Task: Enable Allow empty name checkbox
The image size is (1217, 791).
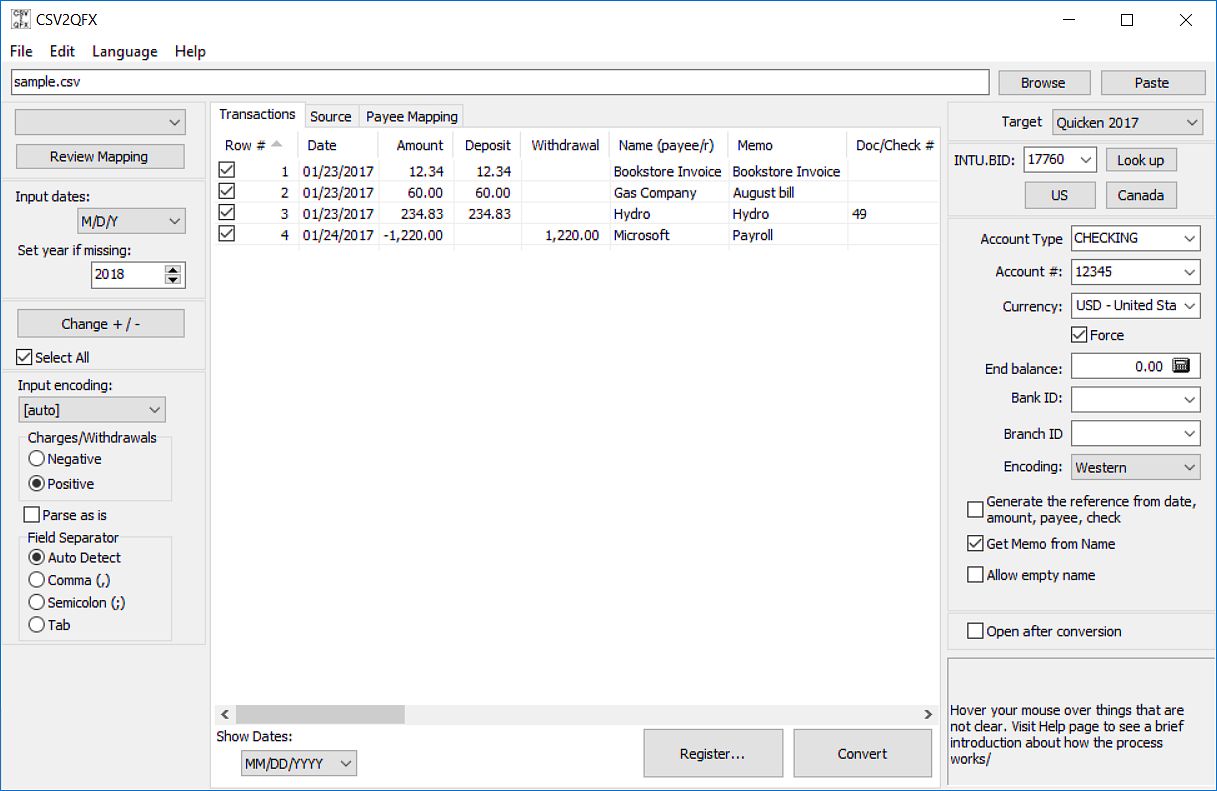Action: click(975, 575)
